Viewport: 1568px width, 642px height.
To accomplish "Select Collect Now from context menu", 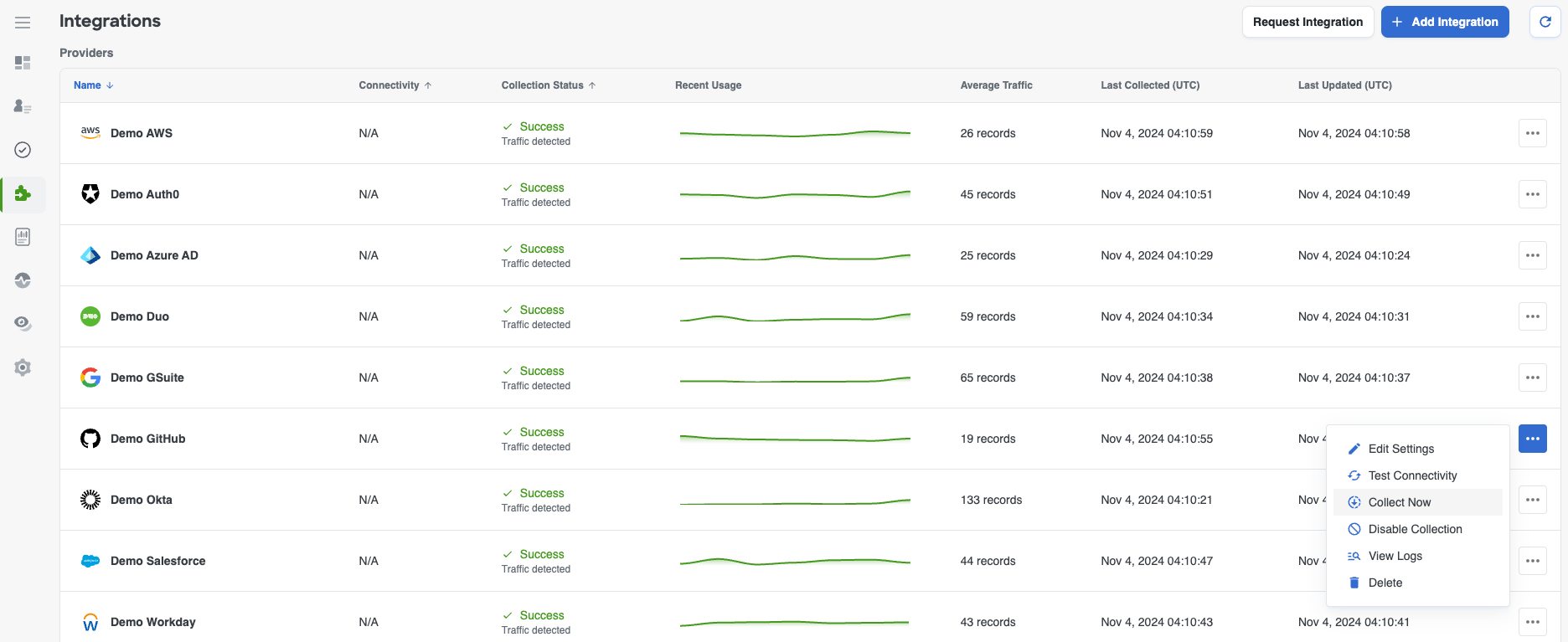I will (1399, 502).
